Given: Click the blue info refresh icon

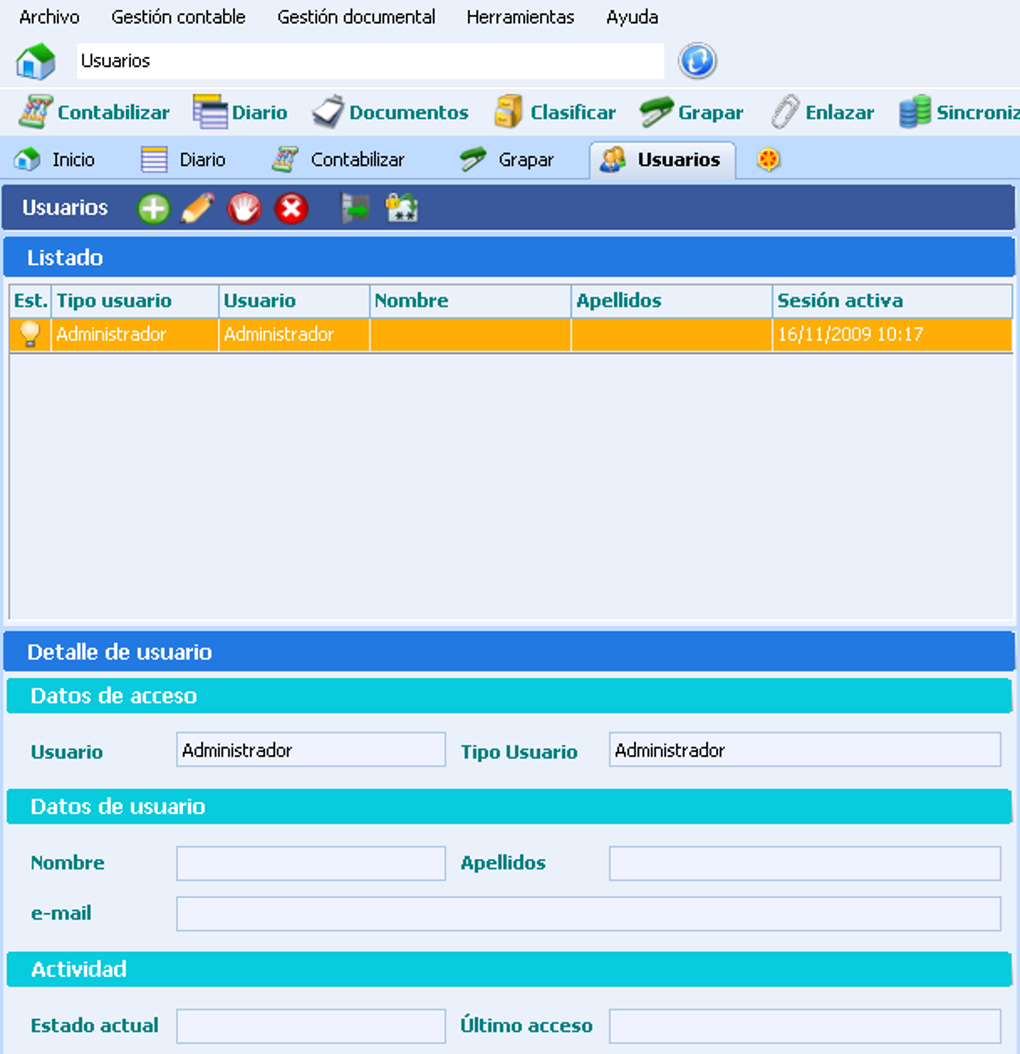Looking at the screenshot, I should pyautogui.click(x=697, y=61).
